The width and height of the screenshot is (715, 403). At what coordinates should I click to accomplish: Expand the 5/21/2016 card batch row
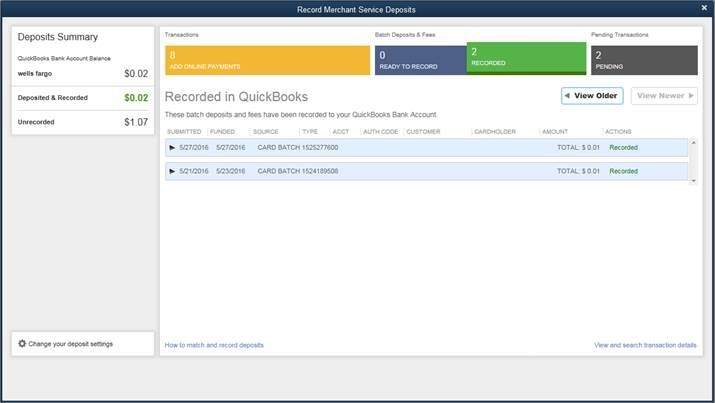172,171
